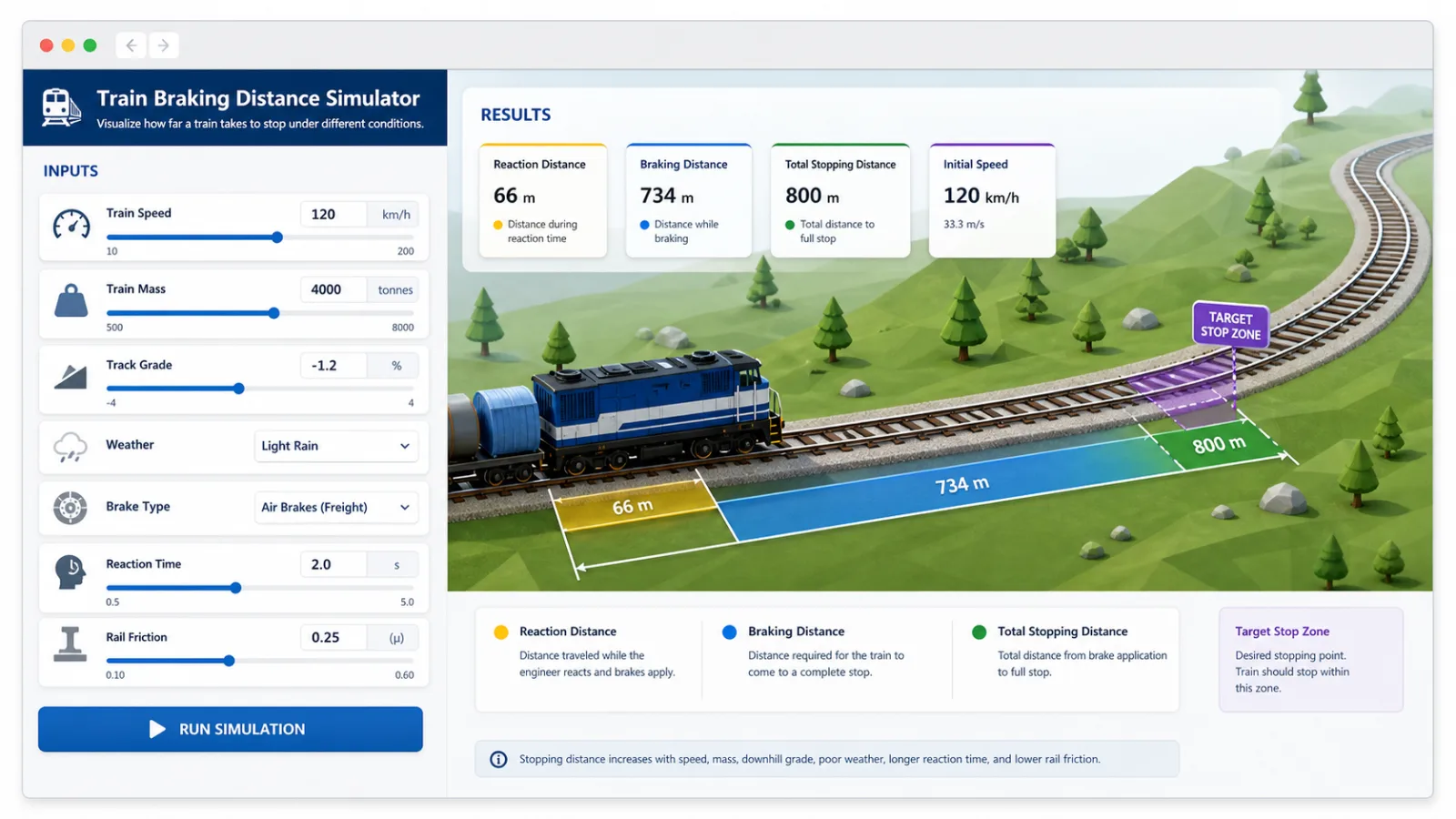The image size is (1456, 819).
Task: Select the Initial Speed result card
Action: 992,200
